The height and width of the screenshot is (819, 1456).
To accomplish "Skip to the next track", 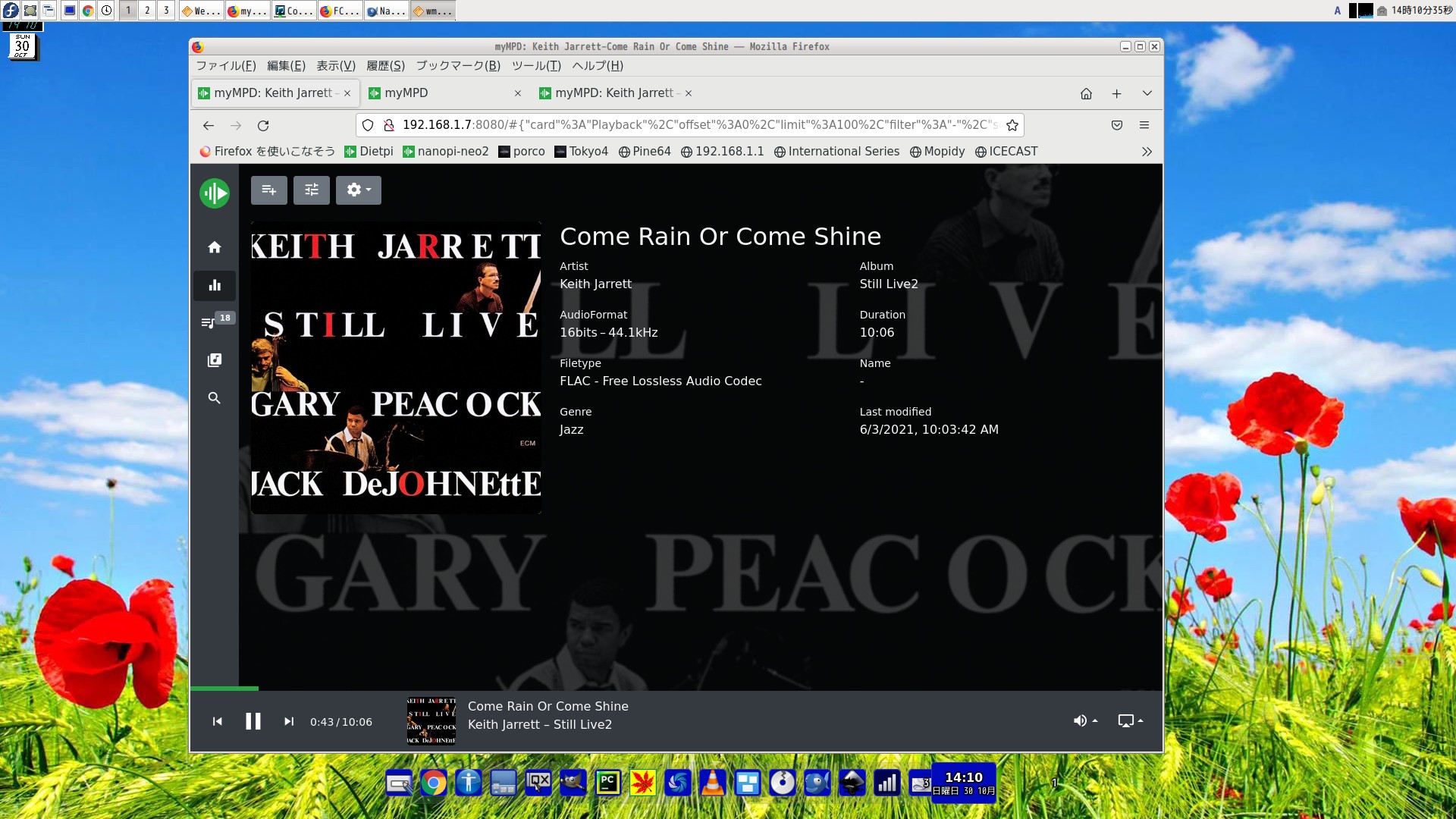I will pos(288,721).
